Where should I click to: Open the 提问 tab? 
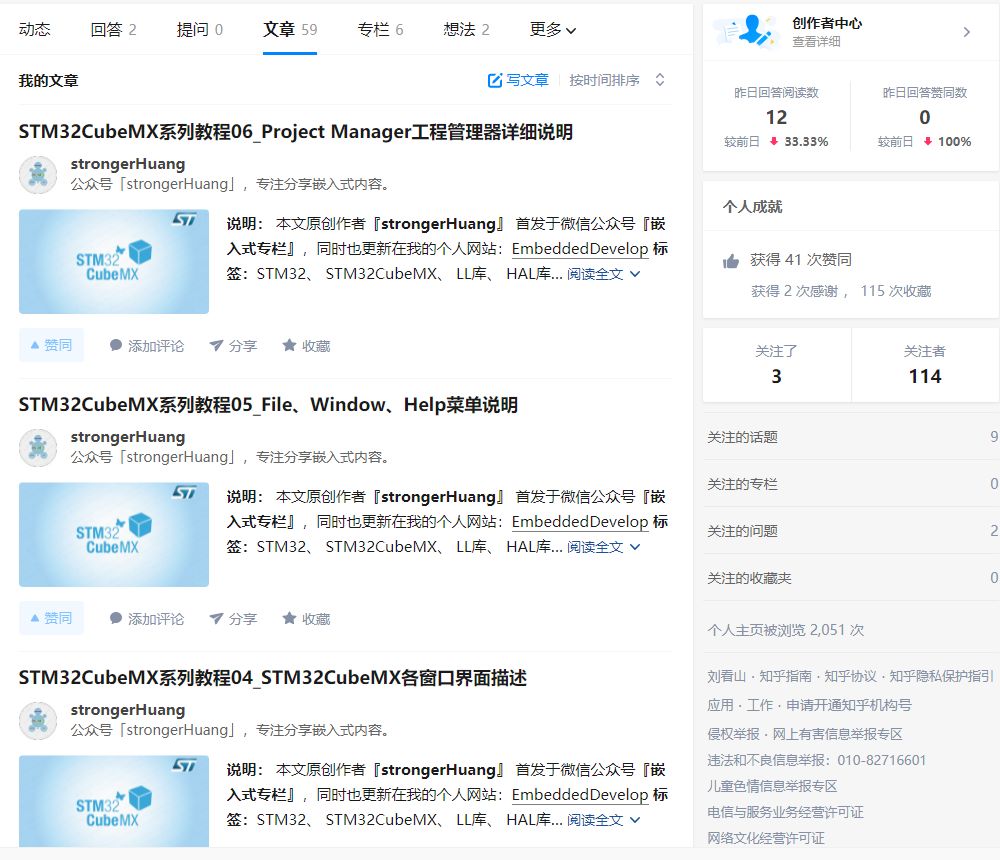[200, 29]
